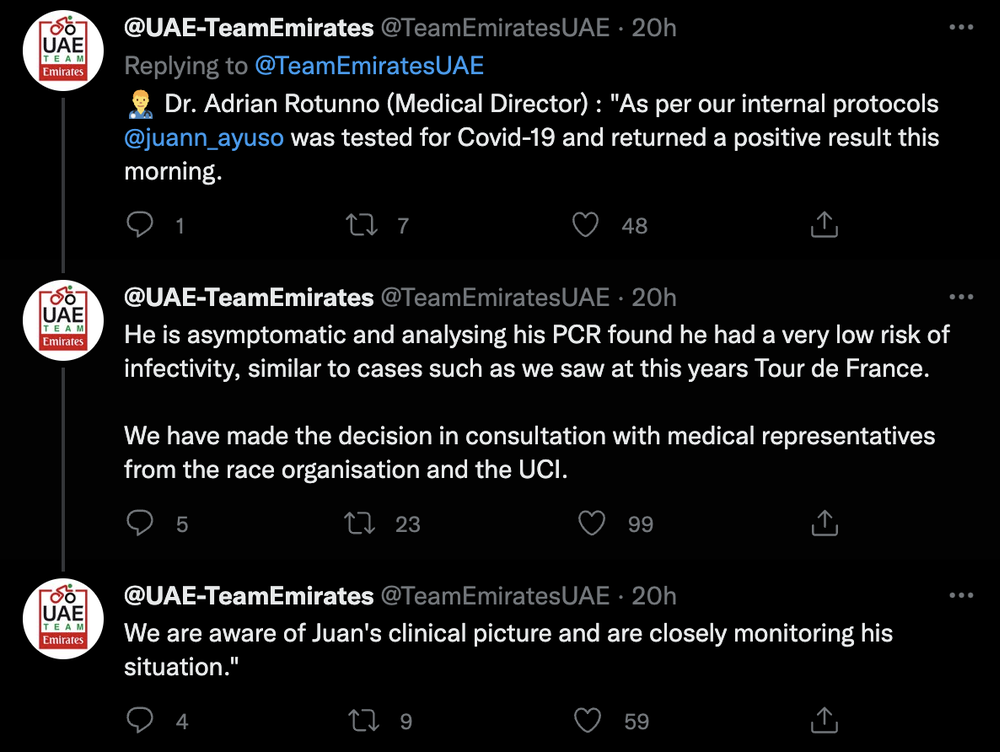This screenshot has height=752, width=1000.
Task: Like the tweet with 99 likes
Action: [x=591, y=523]
